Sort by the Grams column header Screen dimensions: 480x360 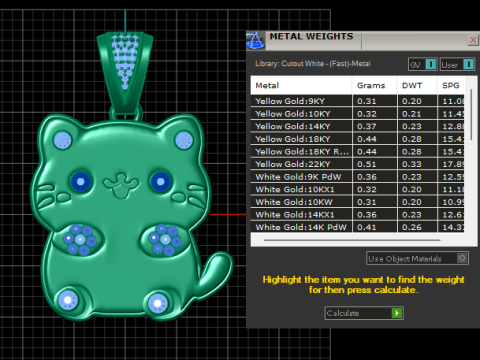click(x=374, y=85)
